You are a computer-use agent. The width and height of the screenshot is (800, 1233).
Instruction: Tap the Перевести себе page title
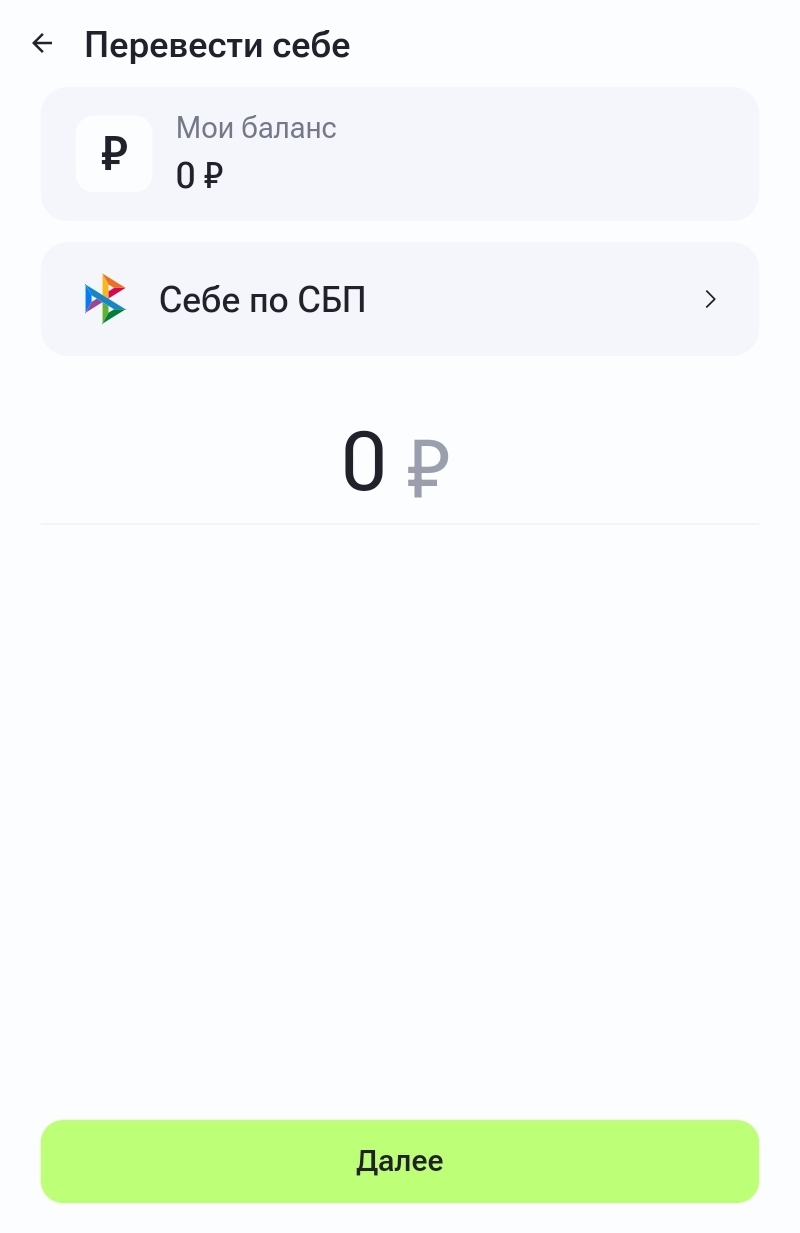coord(217,45)
